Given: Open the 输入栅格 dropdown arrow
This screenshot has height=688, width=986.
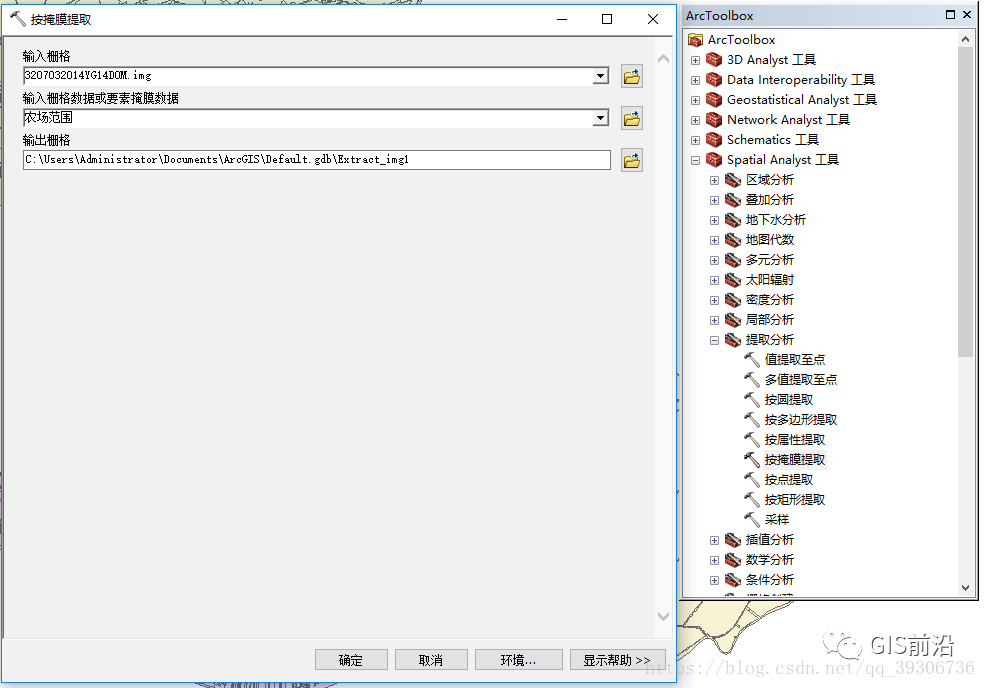Looking at the screenshot, I should [x=601, y=76].
